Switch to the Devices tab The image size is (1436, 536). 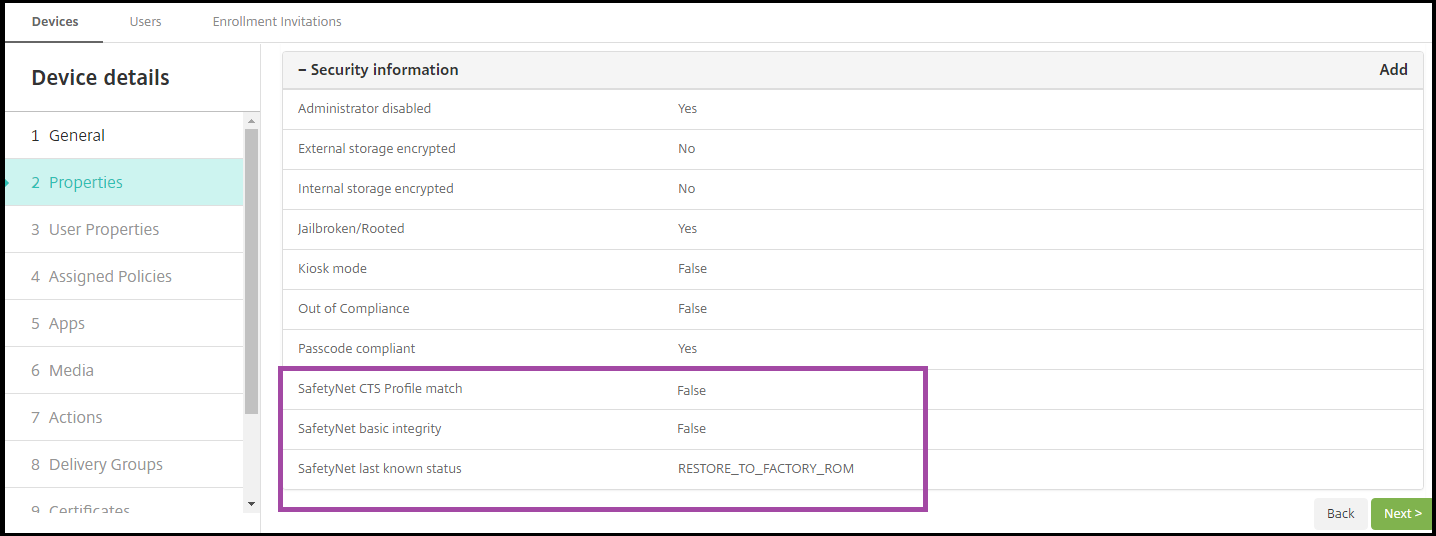[55, 21]
